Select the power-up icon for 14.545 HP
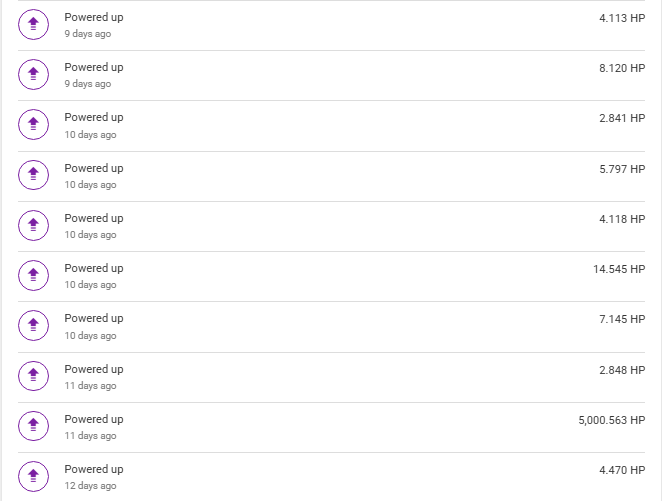 [x=33, y=275]
